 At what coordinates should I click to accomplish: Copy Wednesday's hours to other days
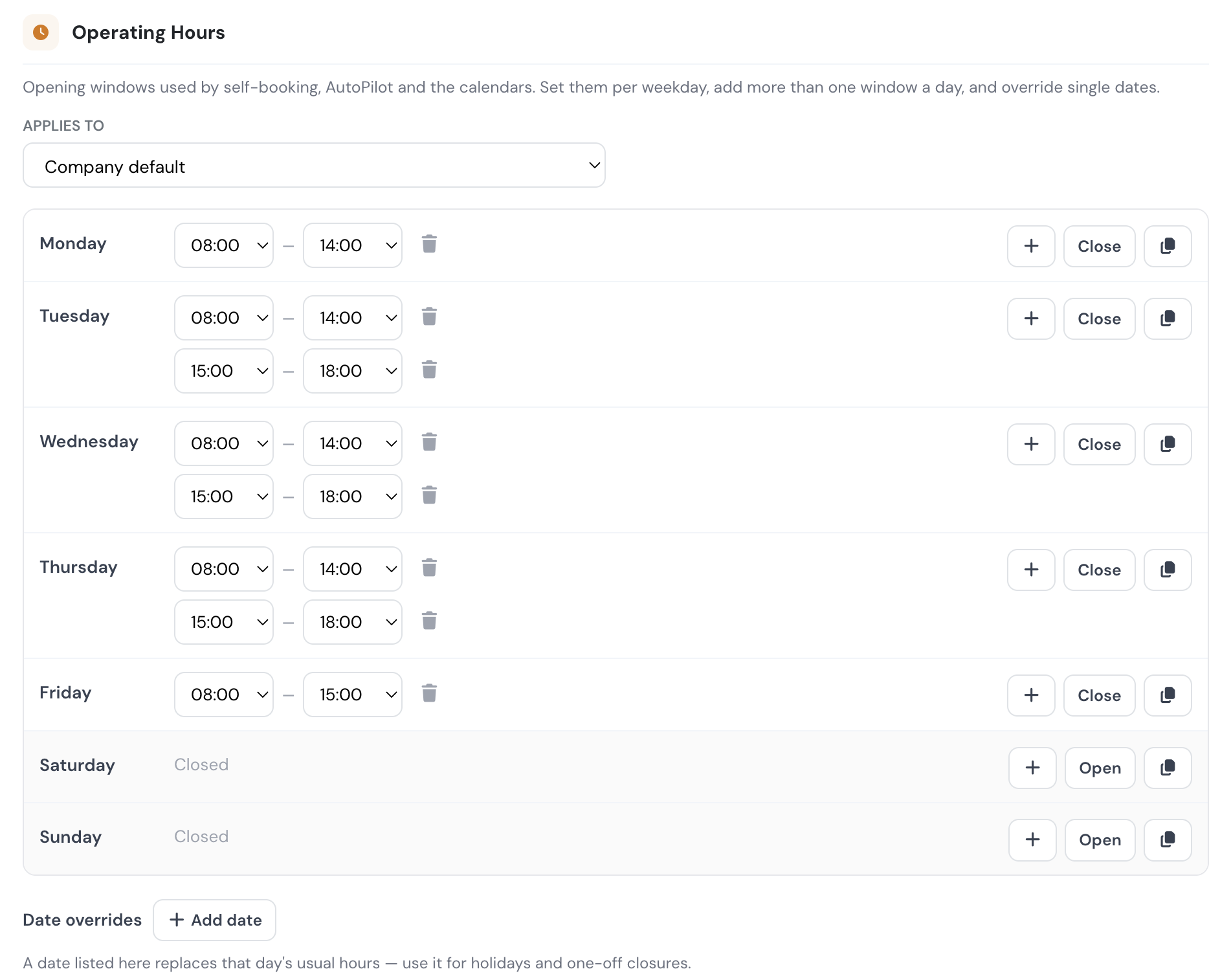(x=1168, y=444)
